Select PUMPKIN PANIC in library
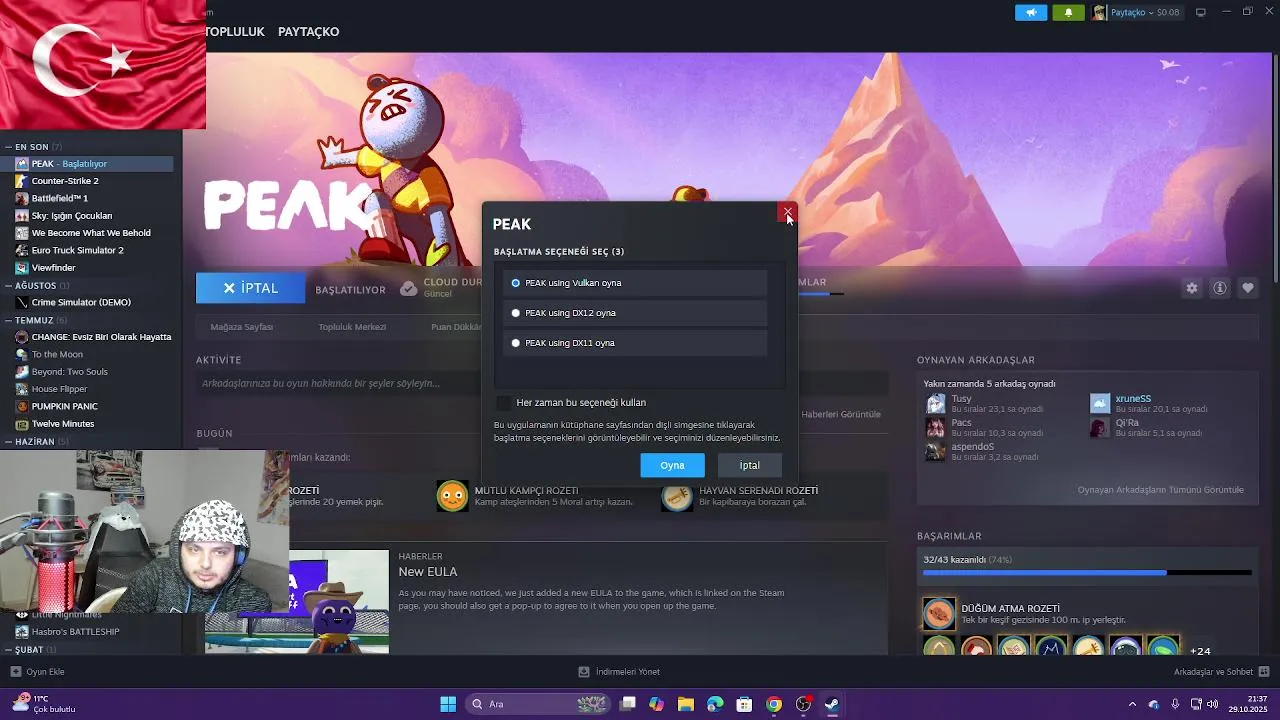 point(64,406)
